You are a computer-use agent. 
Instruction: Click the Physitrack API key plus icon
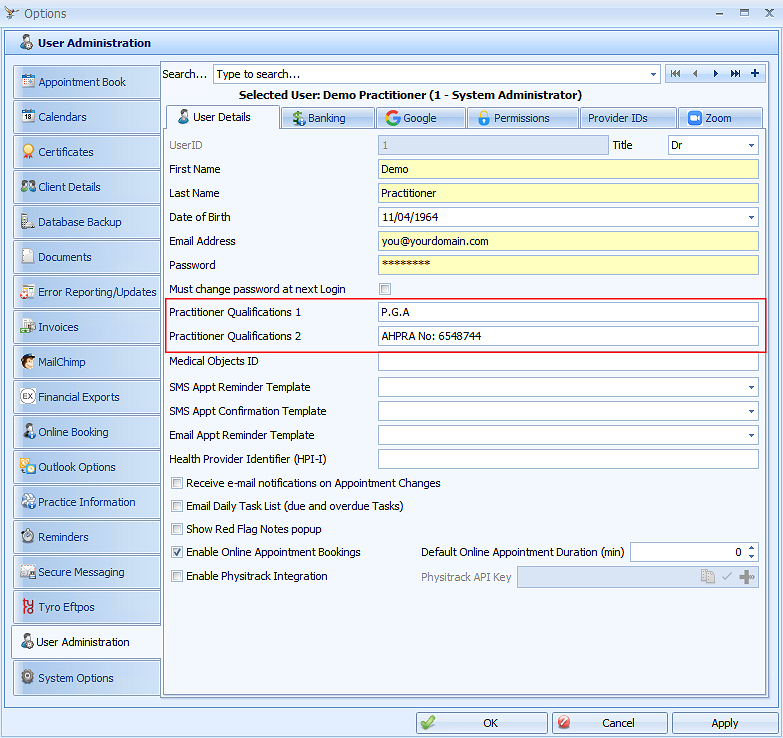(x=747, y=577)
